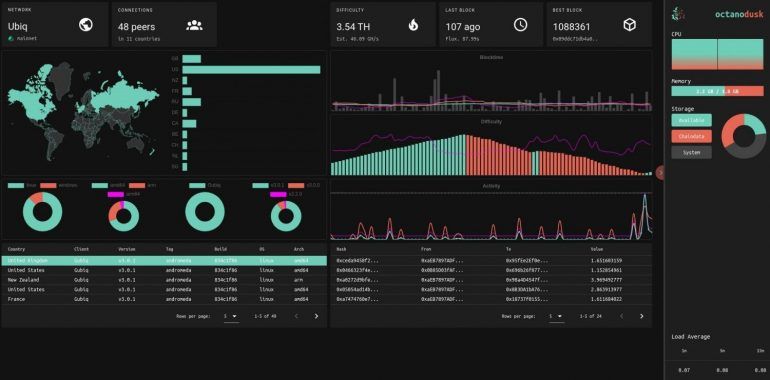Screen dimensions: 770x380
Task: Click the 1m load average value 0.07
Action: 684,371
